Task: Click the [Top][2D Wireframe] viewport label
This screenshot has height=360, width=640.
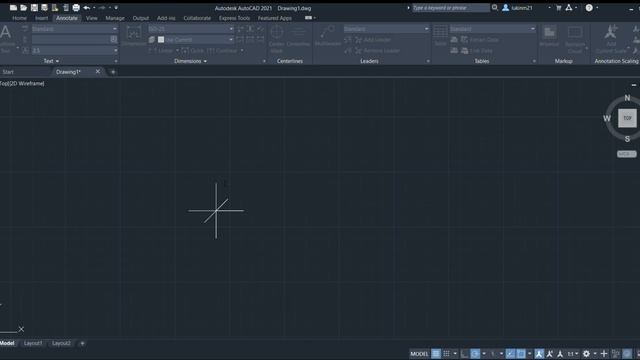Action: 22,83
